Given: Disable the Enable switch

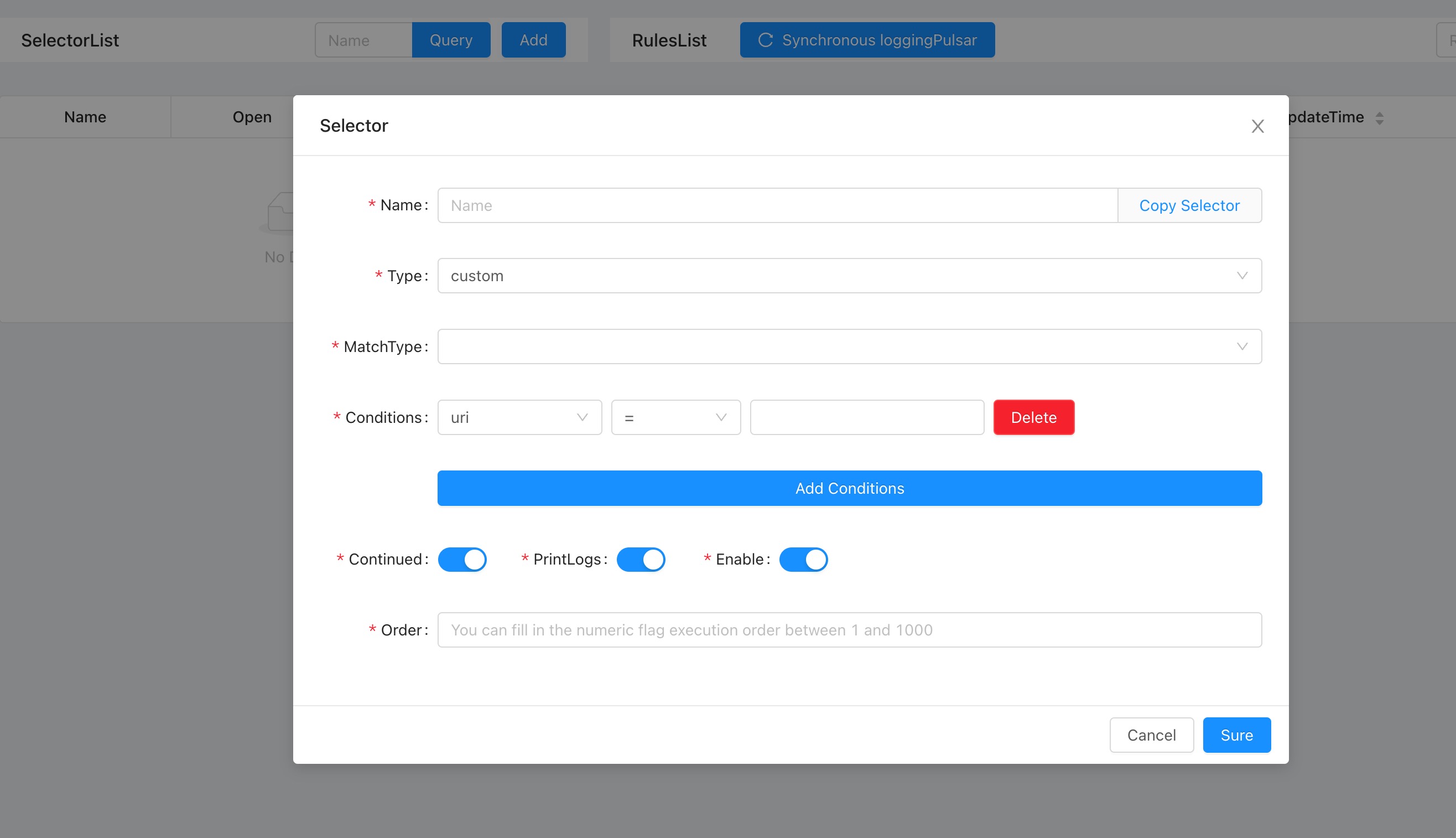Looking at the screenshot, I should (803, 560).
